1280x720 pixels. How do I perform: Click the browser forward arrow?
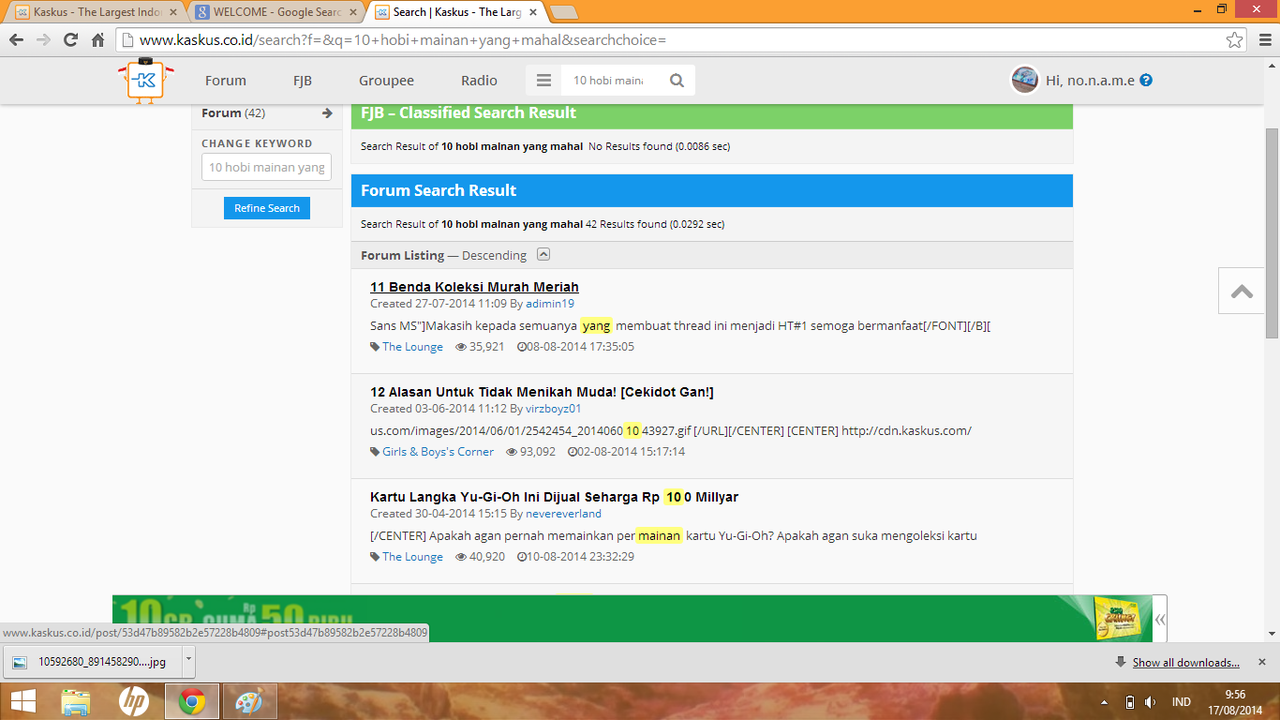[x=43, y=40]
